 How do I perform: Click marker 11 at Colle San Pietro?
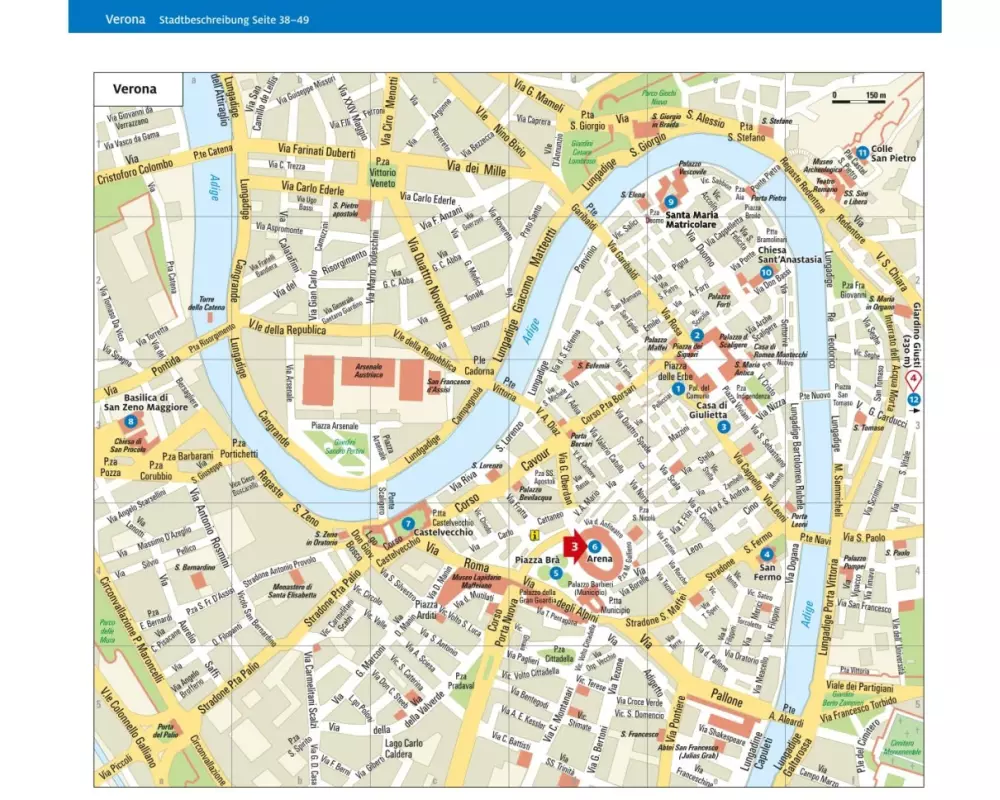pyautogui.click(x=861, y=152)
